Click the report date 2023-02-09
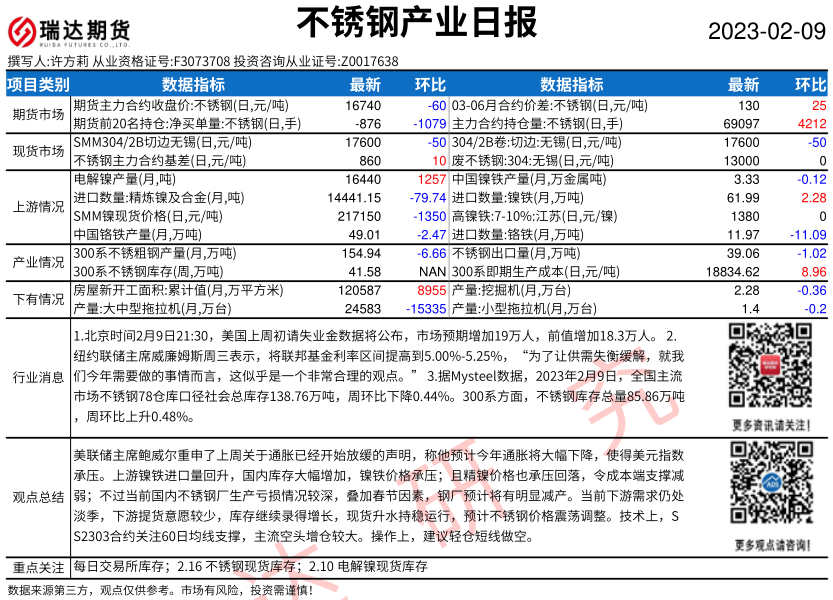Screen dimensions: 833x600 [x=767, y=31]
